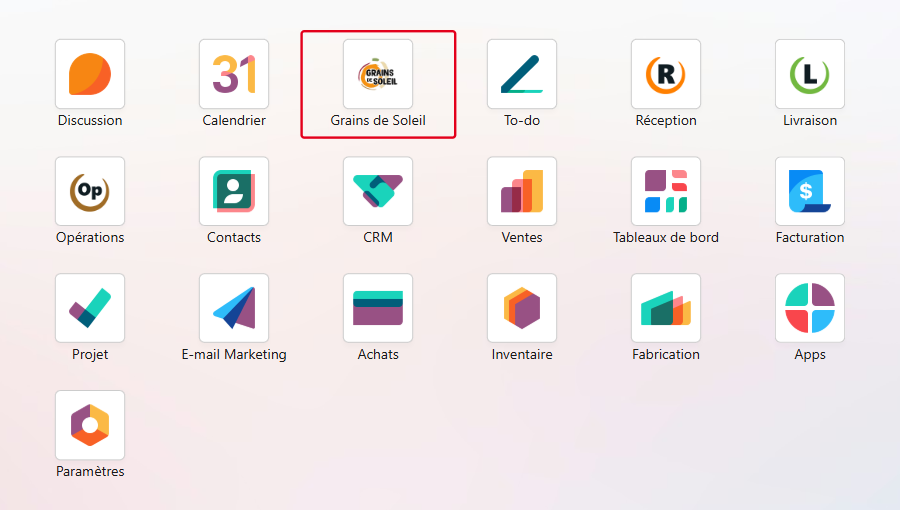
Task: Open the To-do app
Action: [x=522, y=74]
